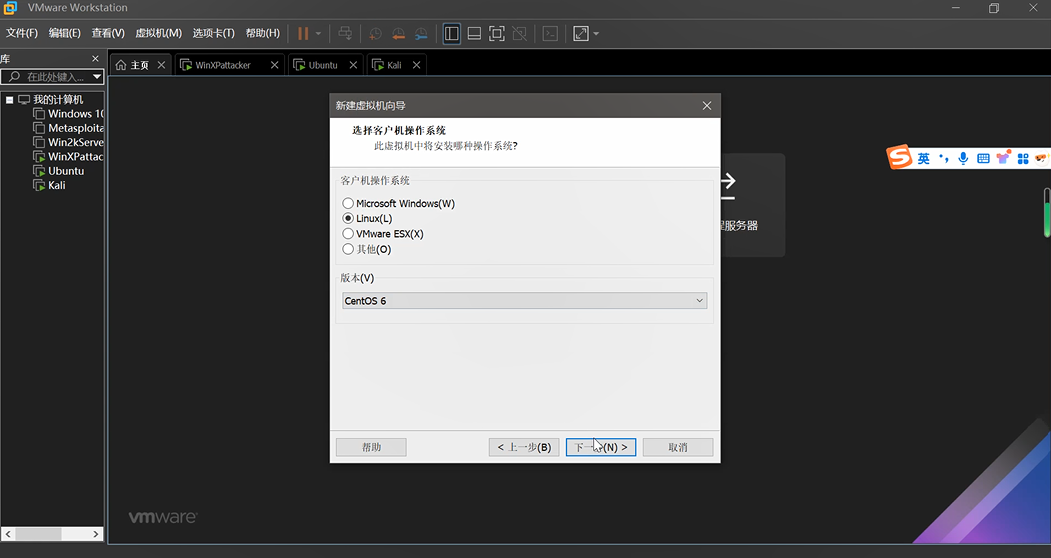Toggle the thumbnail bar view icon

474,34
